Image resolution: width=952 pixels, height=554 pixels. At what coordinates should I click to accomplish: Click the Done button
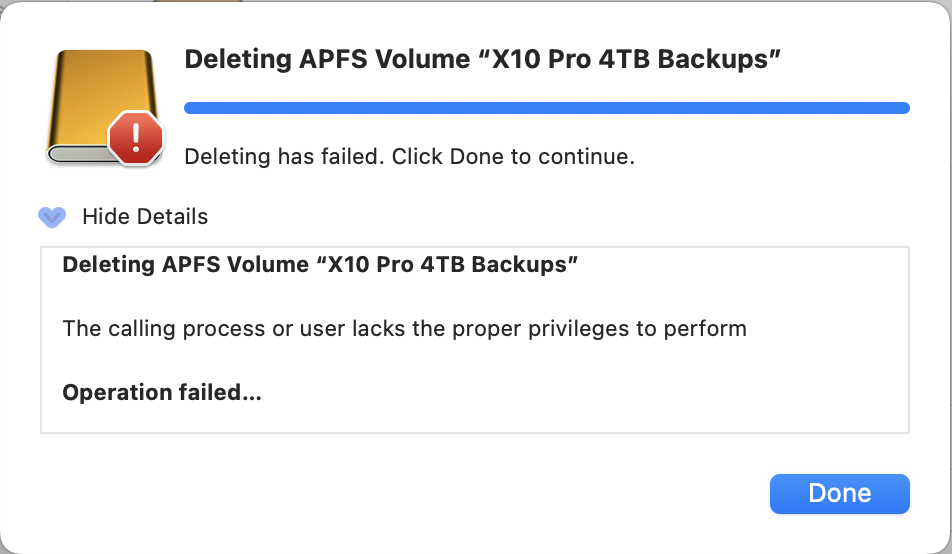(839, 493)
